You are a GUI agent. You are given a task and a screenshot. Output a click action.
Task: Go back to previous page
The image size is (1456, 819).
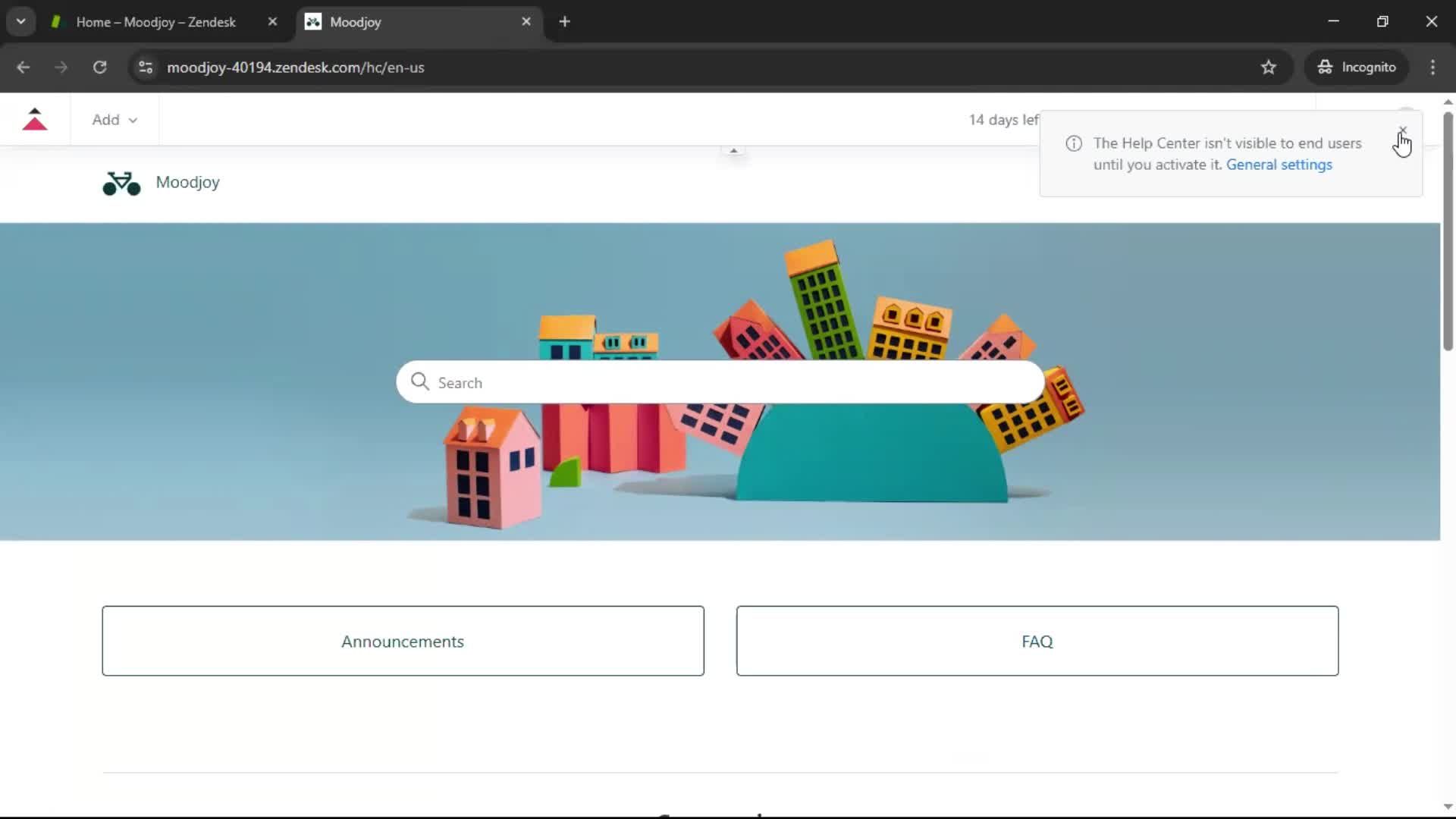[x=23, y=67]
